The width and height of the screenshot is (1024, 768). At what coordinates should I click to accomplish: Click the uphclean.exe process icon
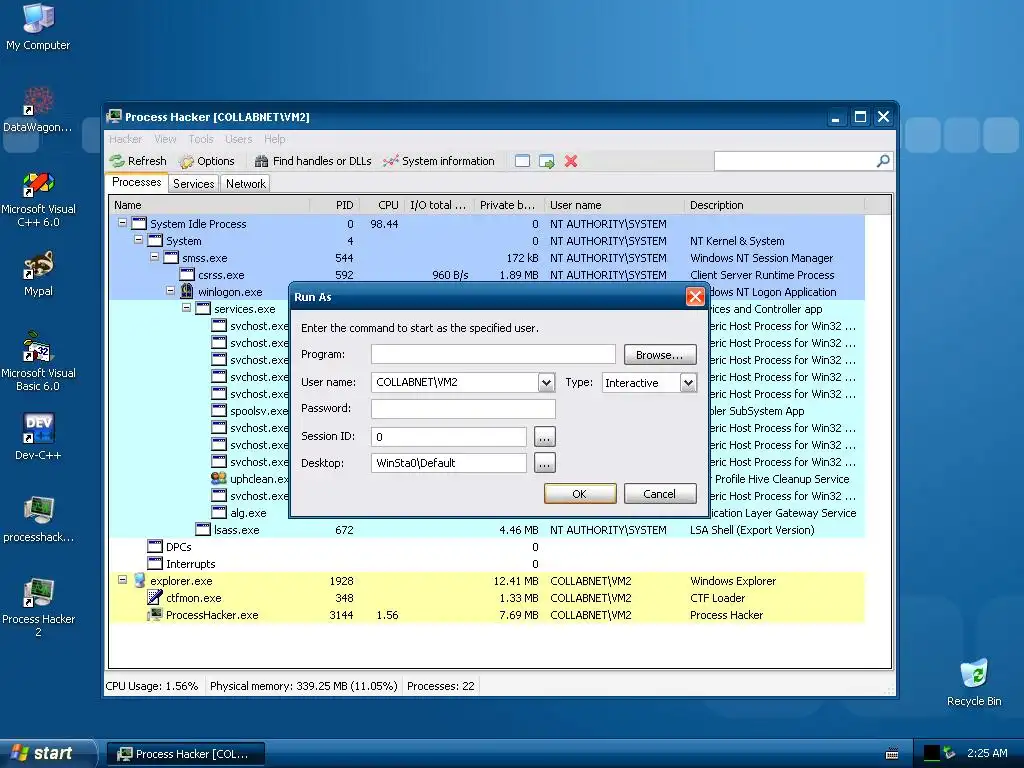coord(219,478)
